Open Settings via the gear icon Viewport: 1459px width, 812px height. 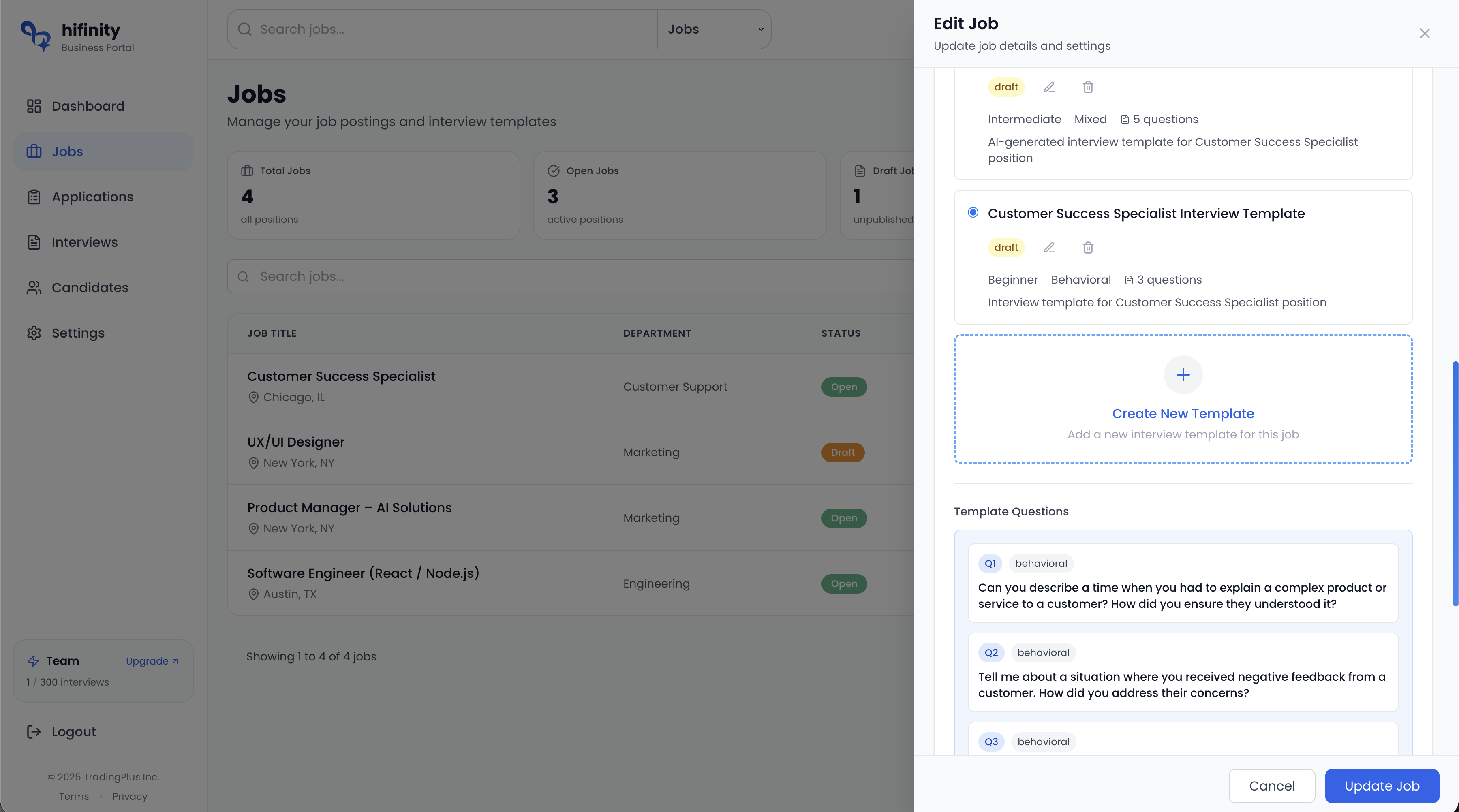pos(34,333)
